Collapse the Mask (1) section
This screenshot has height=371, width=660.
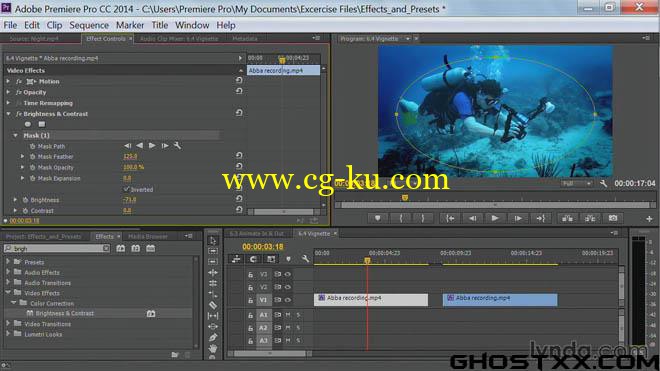tap(16, 136)
